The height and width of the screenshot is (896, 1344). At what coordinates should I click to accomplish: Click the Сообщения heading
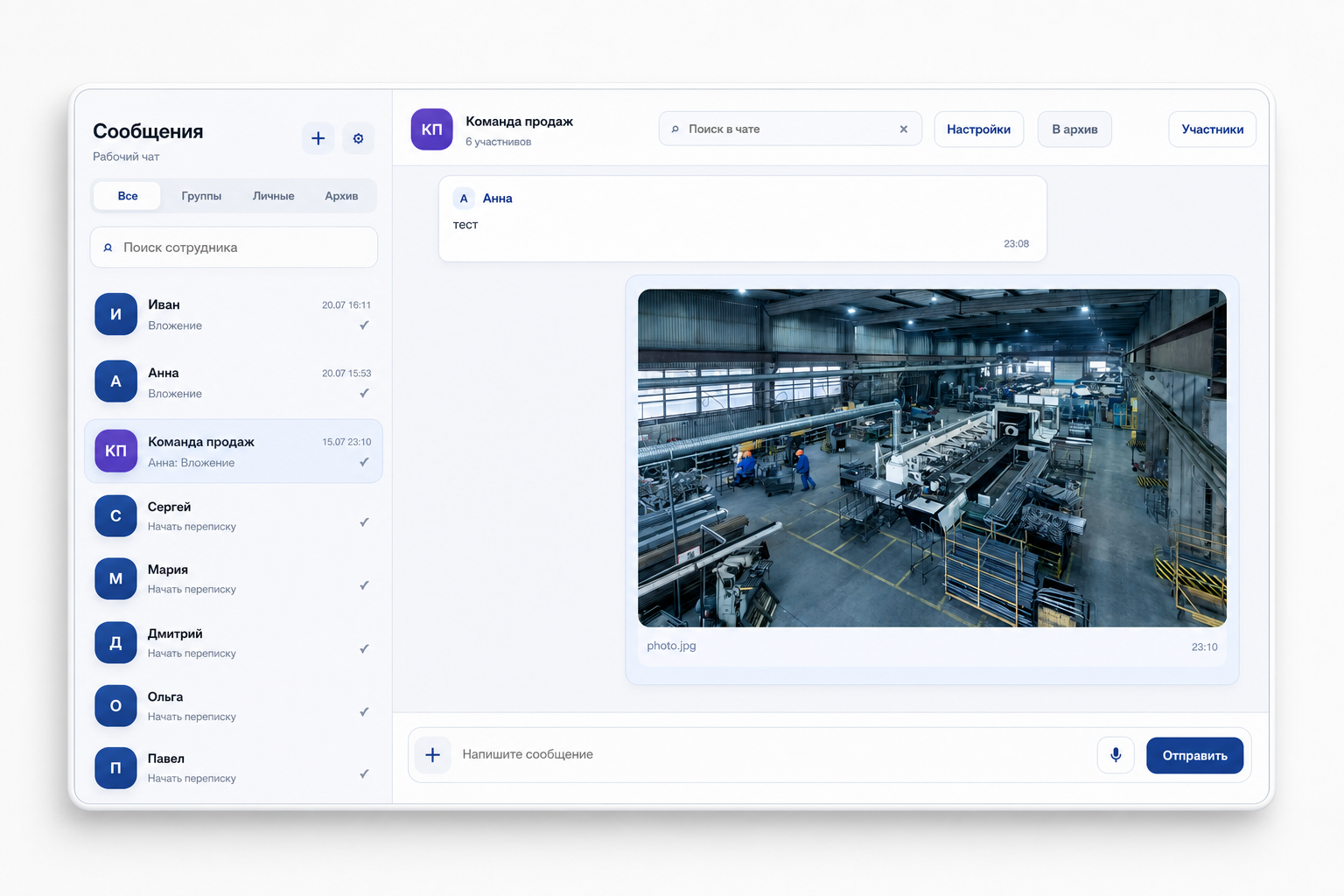coord(148,131)
